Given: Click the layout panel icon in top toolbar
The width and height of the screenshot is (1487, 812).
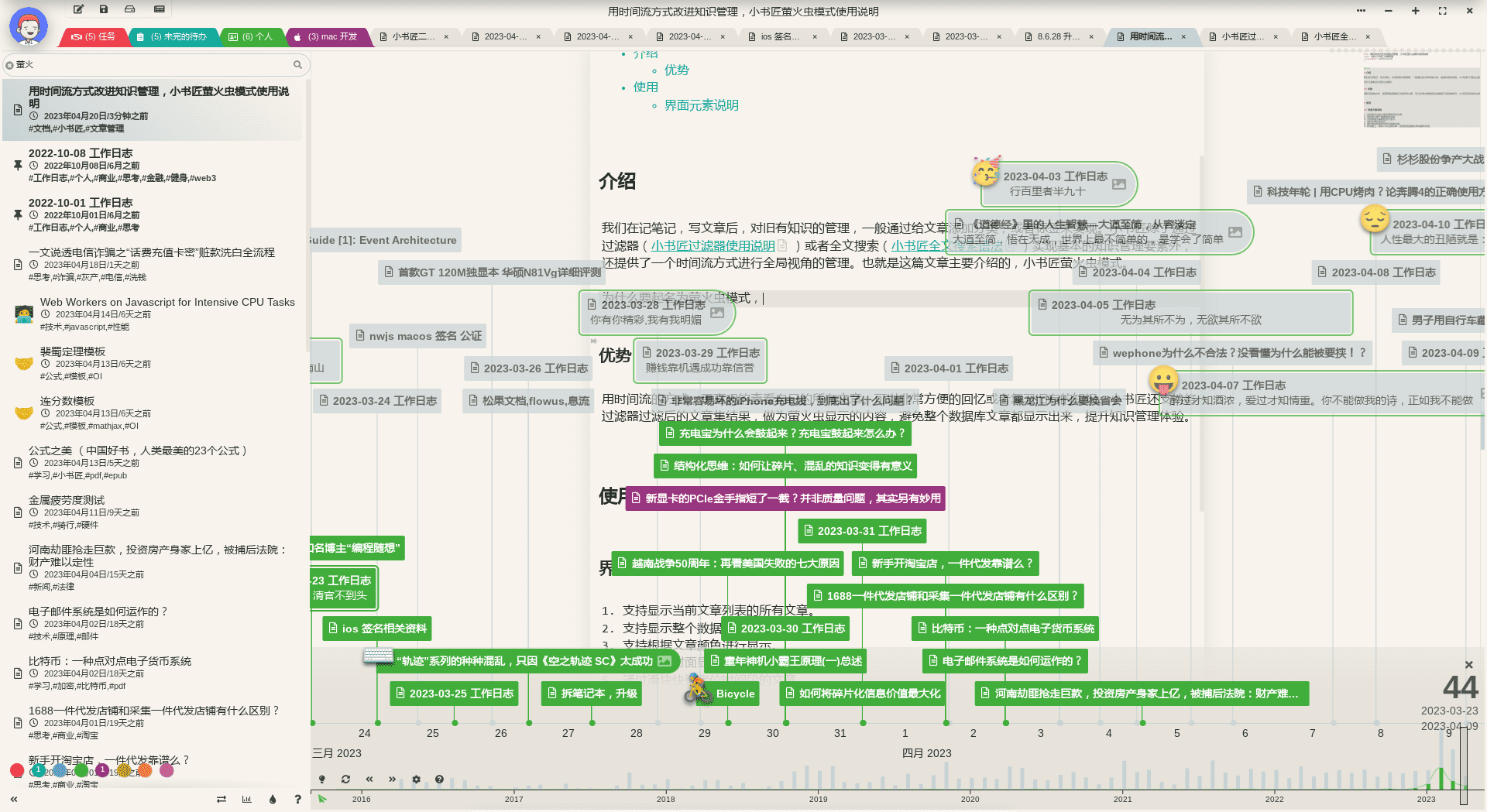Looking at the screenshot, I should click(159, 9).
